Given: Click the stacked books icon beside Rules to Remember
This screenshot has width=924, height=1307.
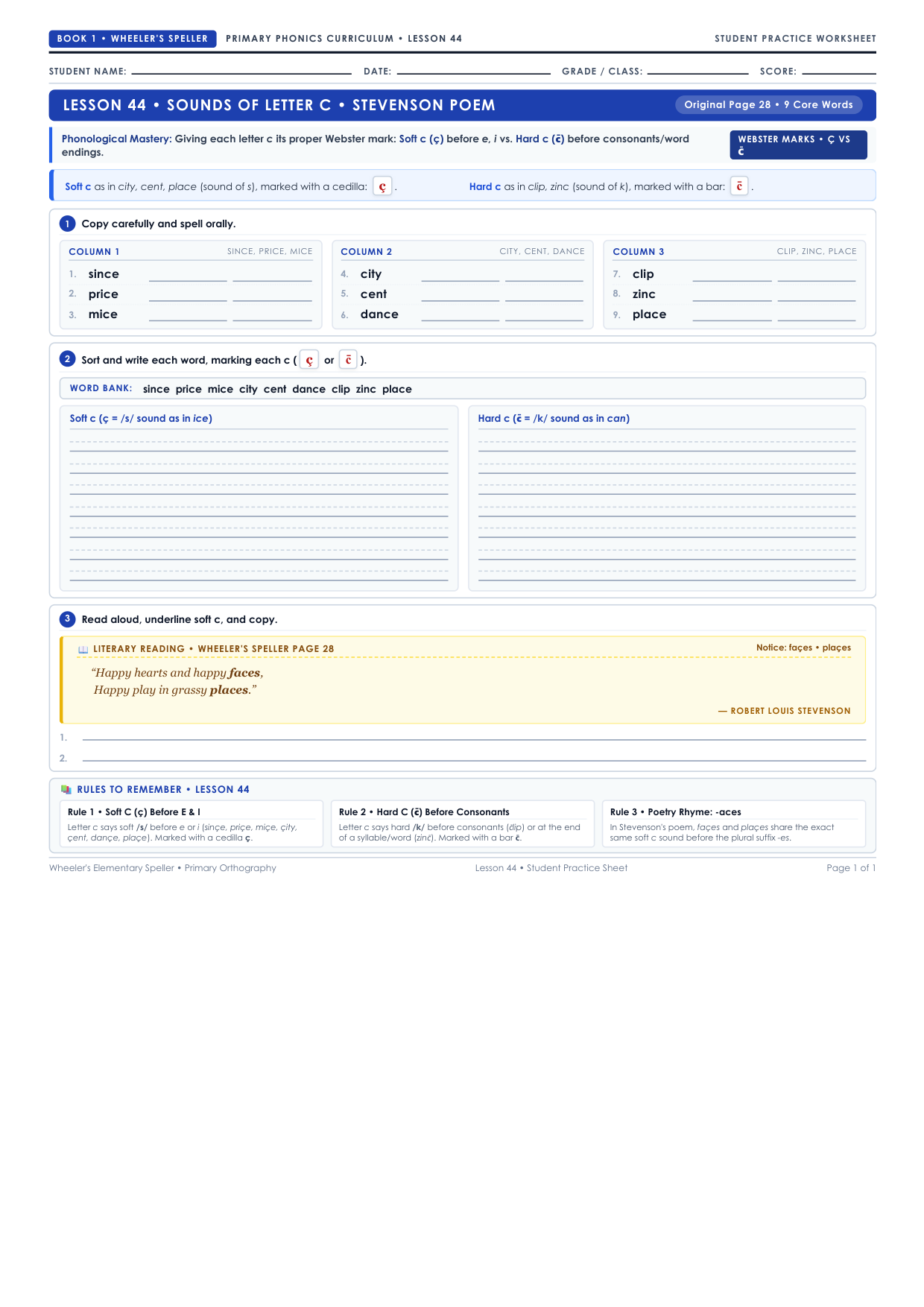Looking at the screenshot, I should point(66,790).
